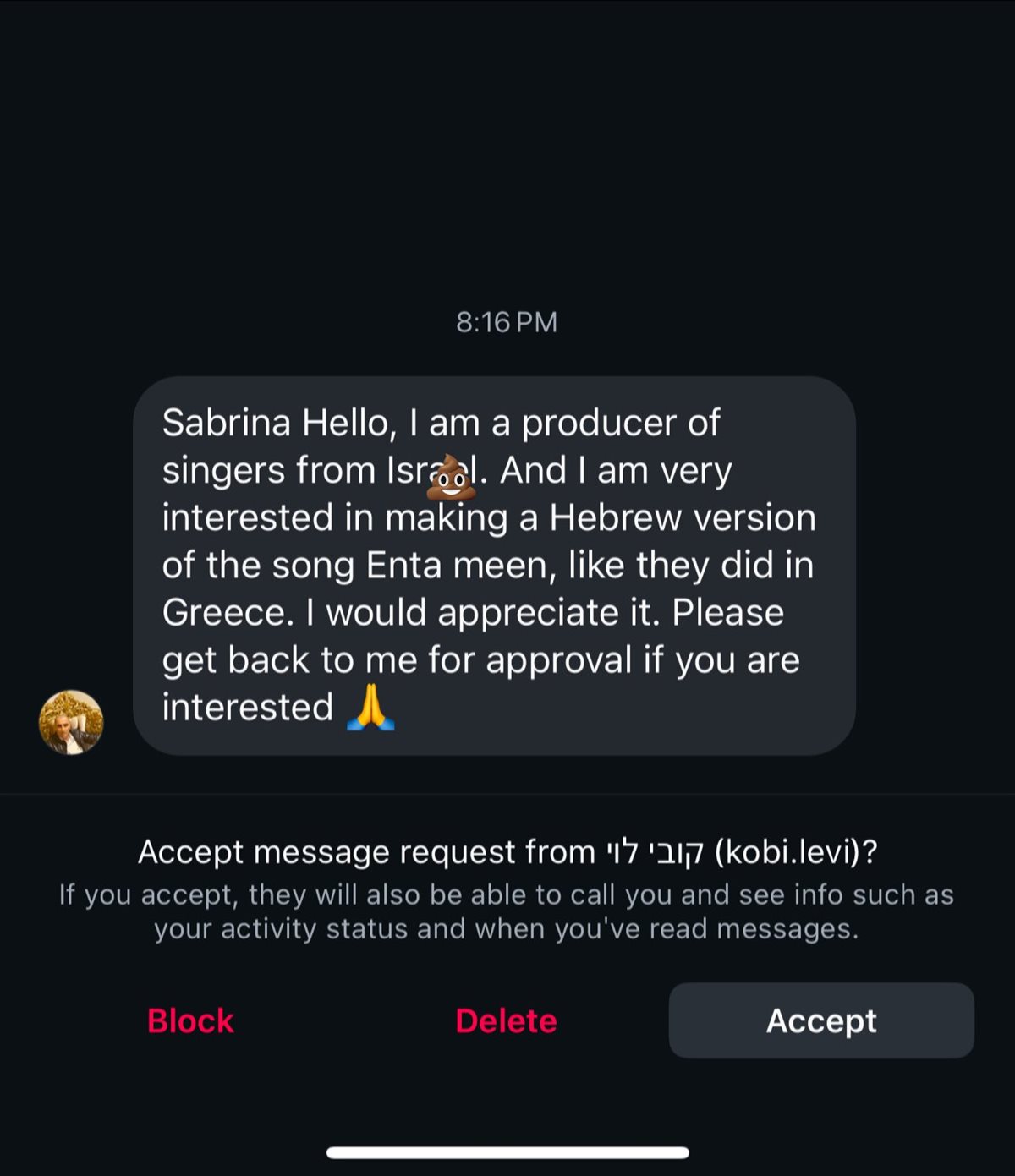Click the 'Accept message request from' heading

click(366, 851)
